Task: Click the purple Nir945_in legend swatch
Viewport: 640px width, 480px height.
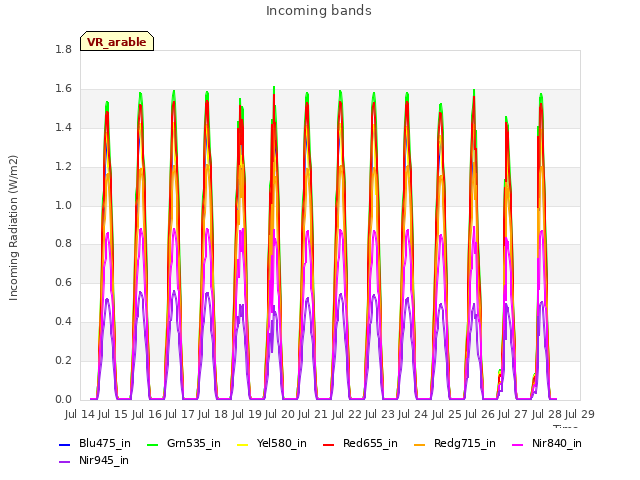Action: point(64,462)
